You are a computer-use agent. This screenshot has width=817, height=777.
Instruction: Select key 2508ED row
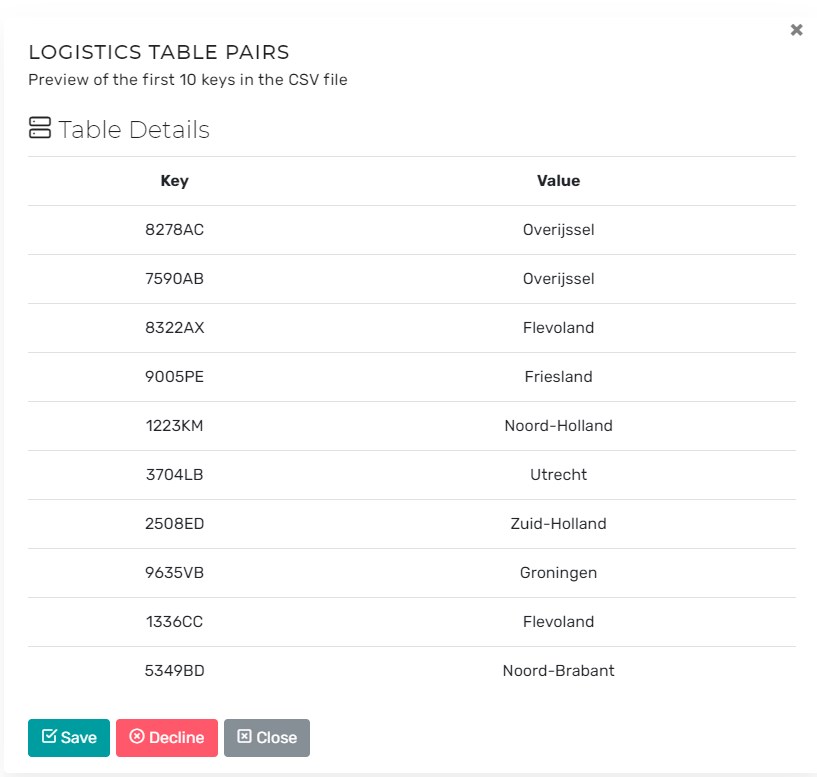174,524
